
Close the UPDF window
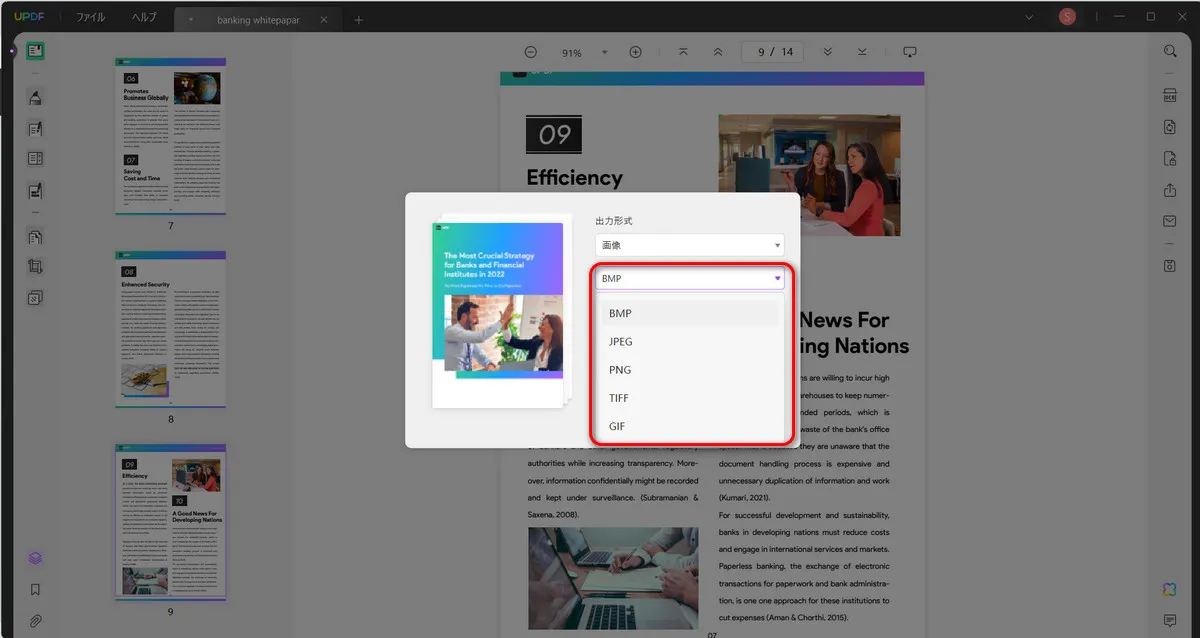[x=1180, y=17]
